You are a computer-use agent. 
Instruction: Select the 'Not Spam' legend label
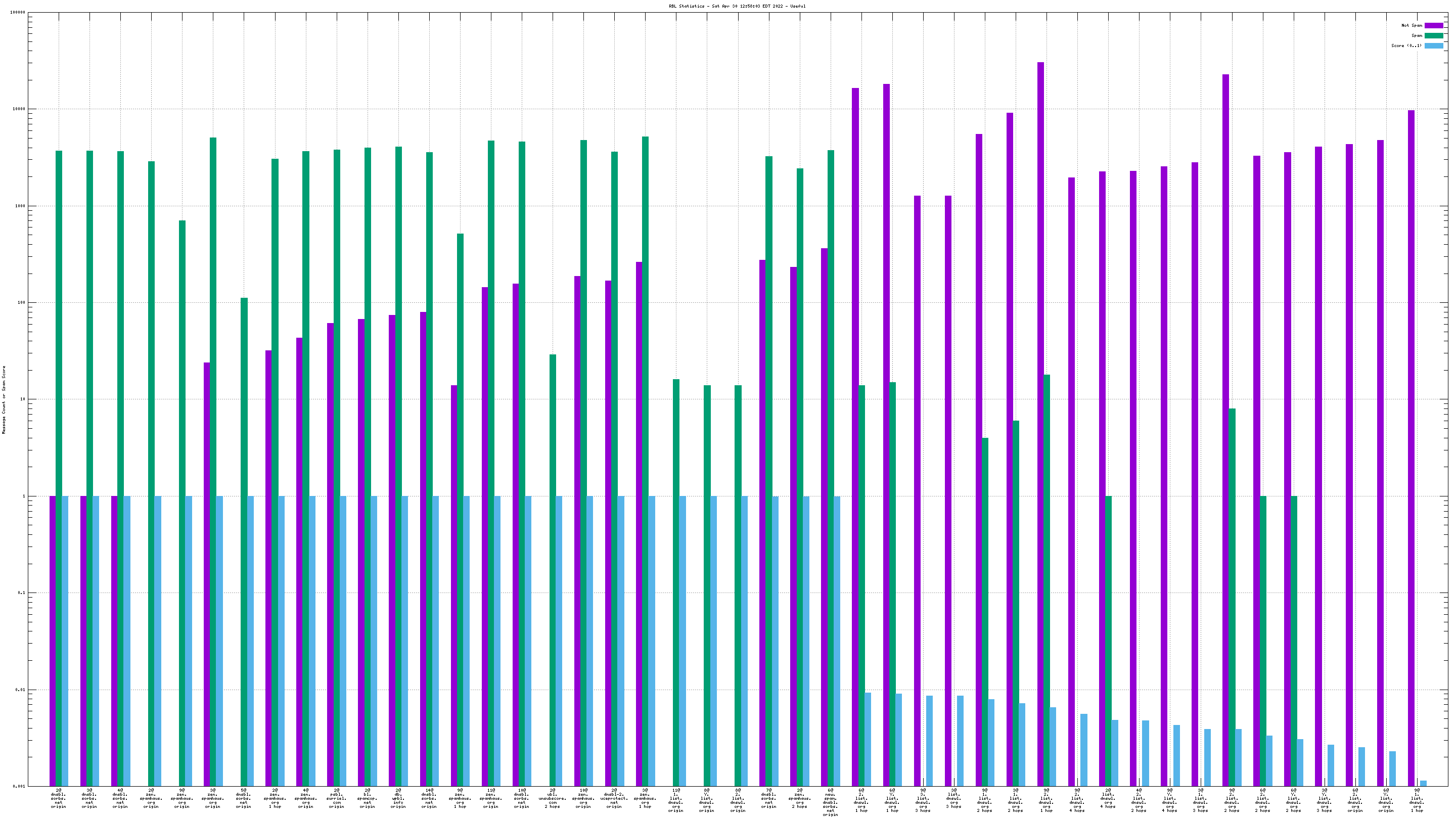pyautogui.click(x=1412, y=25)
